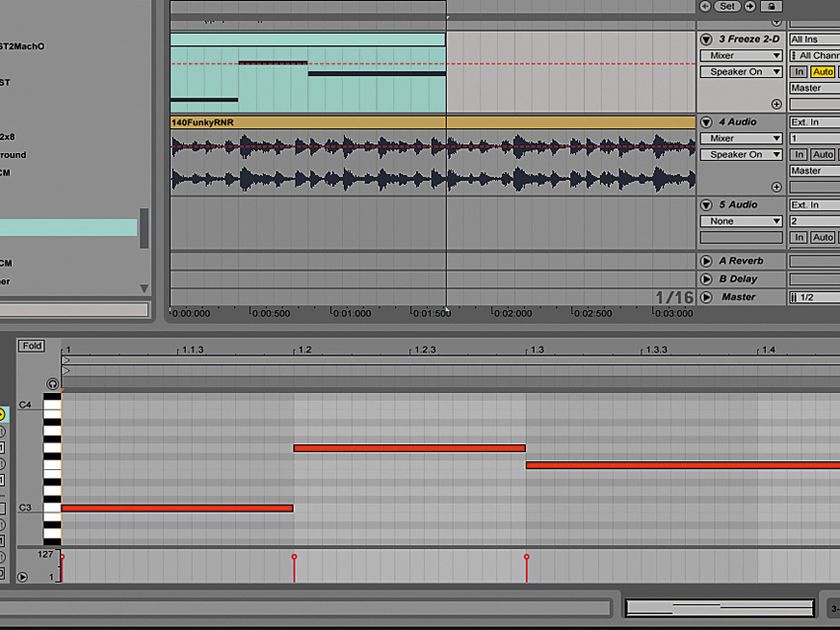This screenshot has width=840, height=630.
Task: Open the Speaker On dropdown on 3 Freeze 2-D
Action: tap(740, 71)
